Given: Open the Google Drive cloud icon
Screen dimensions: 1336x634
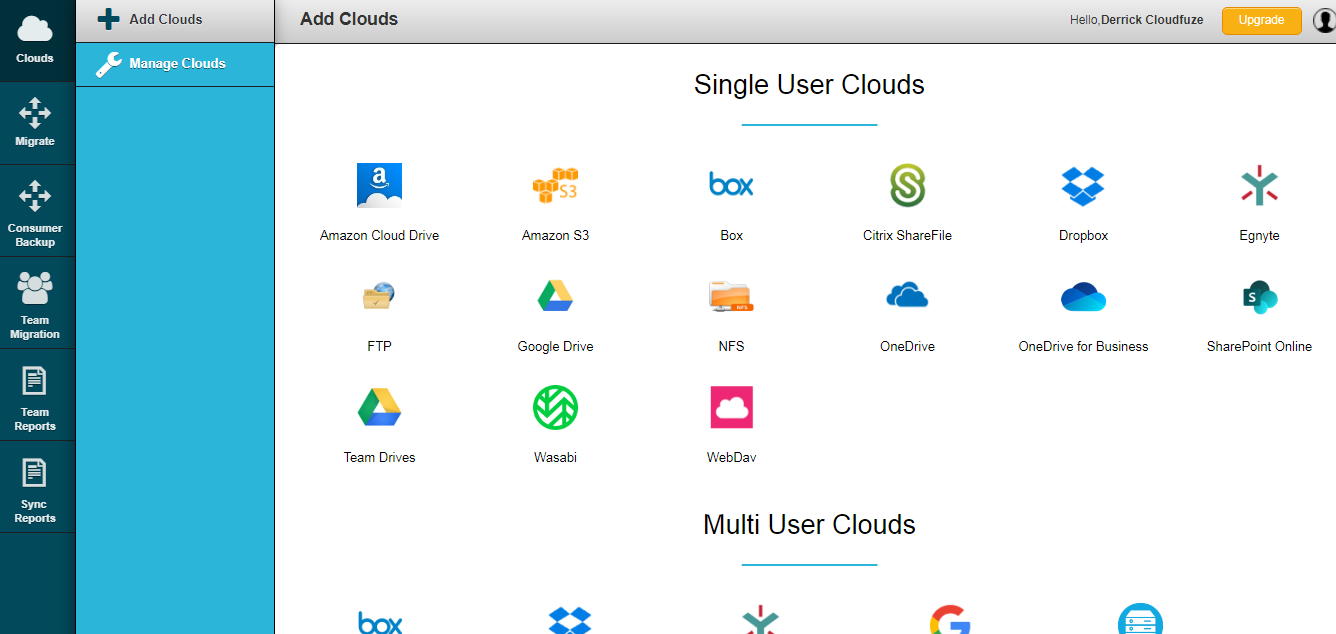Looking at the screenshot, I should [x=555, y=296].
